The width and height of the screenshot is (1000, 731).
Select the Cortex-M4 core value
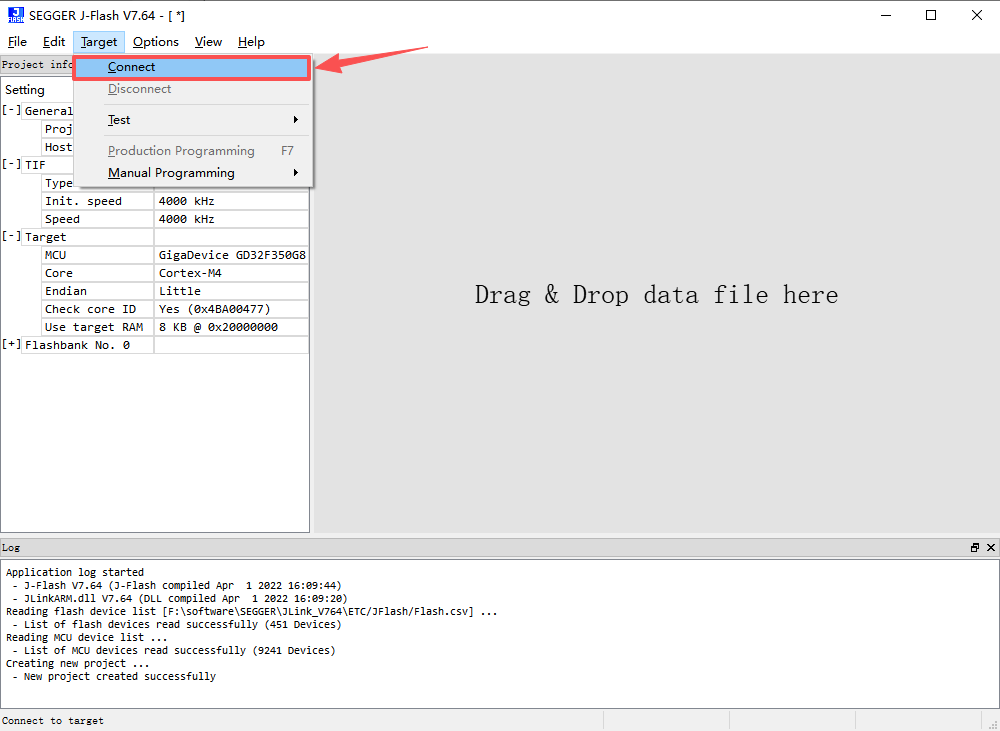(x=232, y=274)
